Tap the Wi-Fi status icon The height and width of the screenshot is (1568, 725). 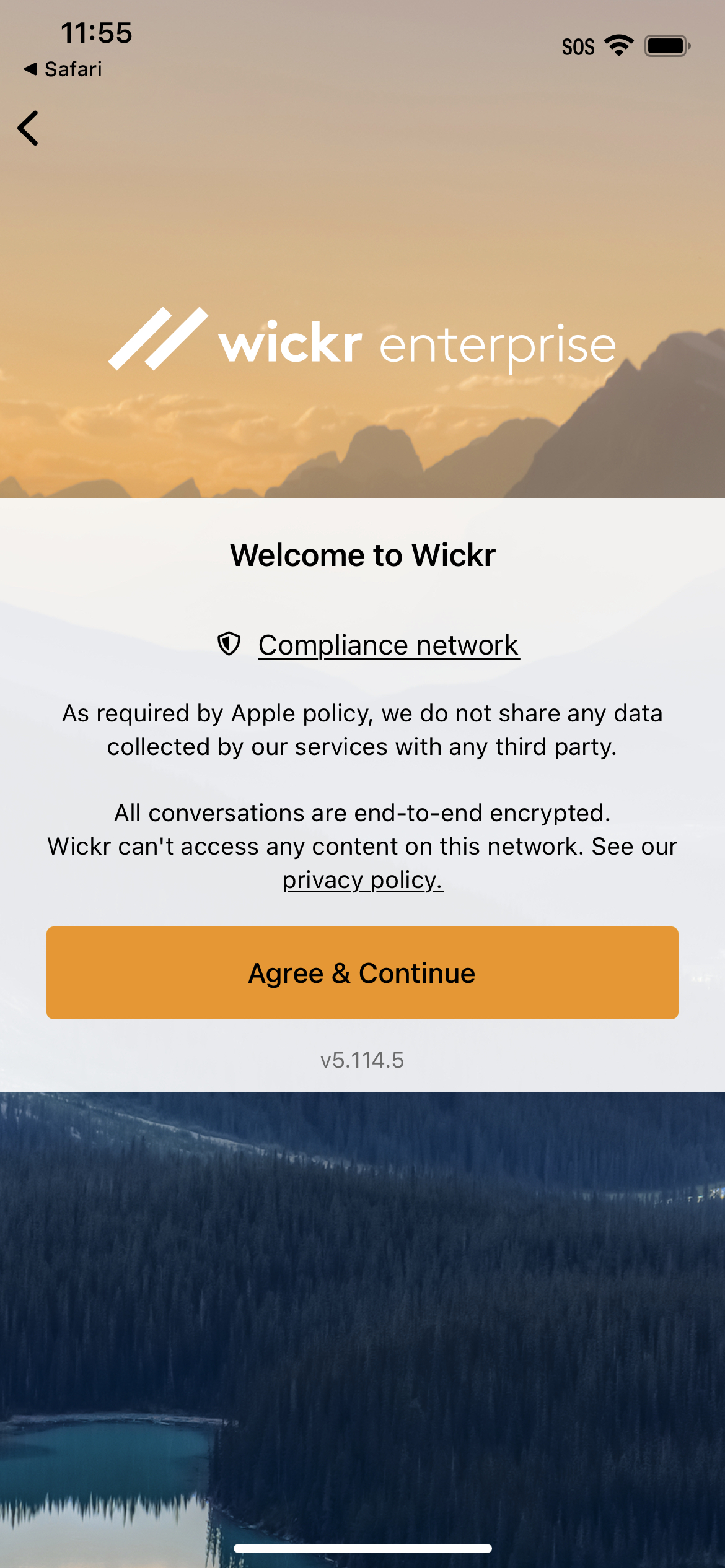point(618,46)
